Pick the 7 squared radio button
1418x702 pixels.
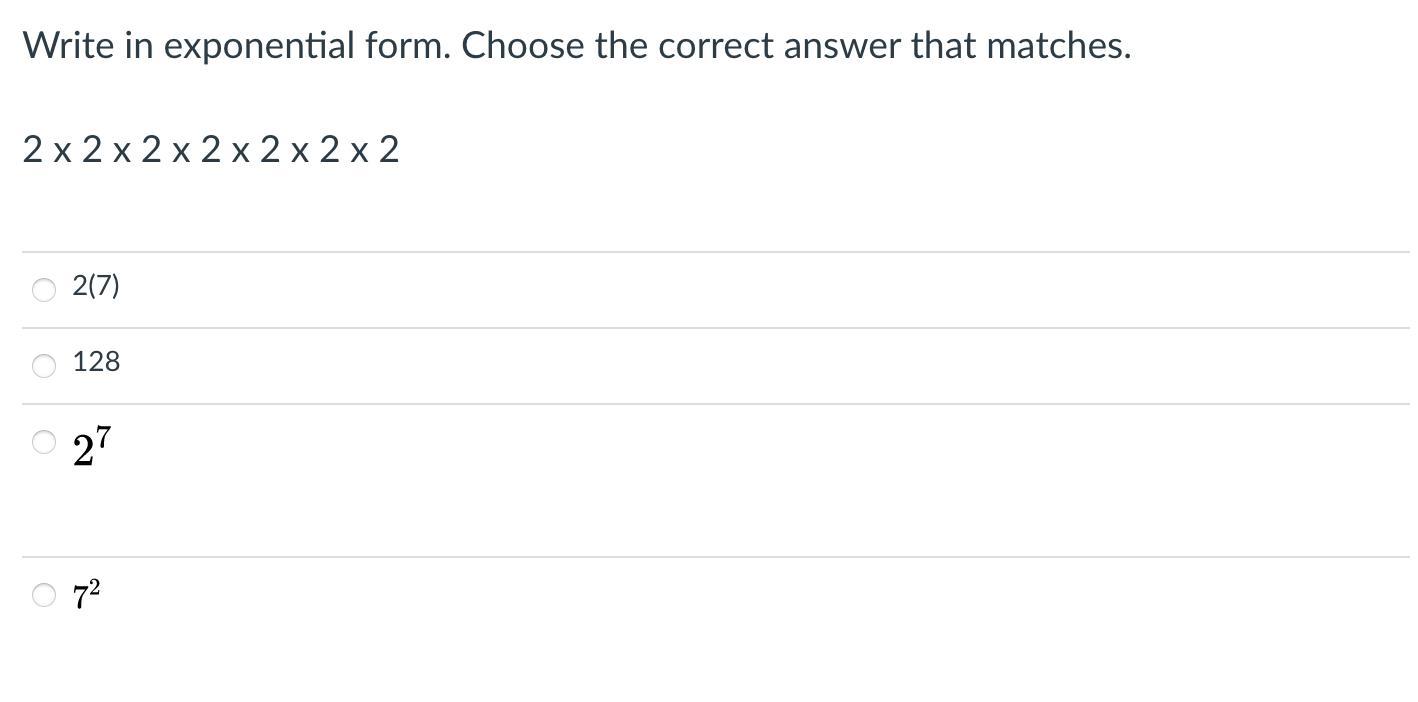44,595
